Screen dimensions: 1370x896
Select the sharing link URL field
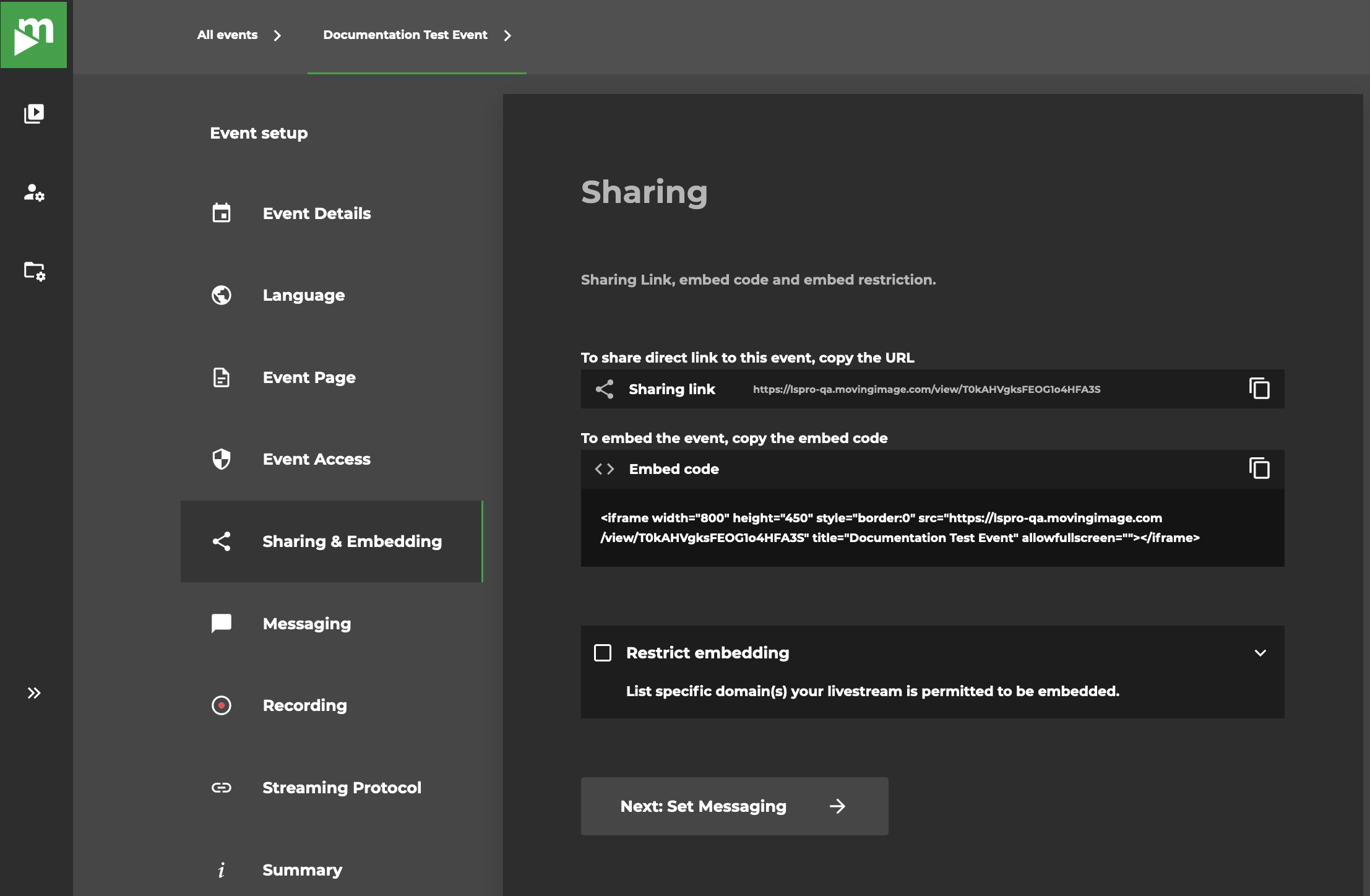coord(926,389)
